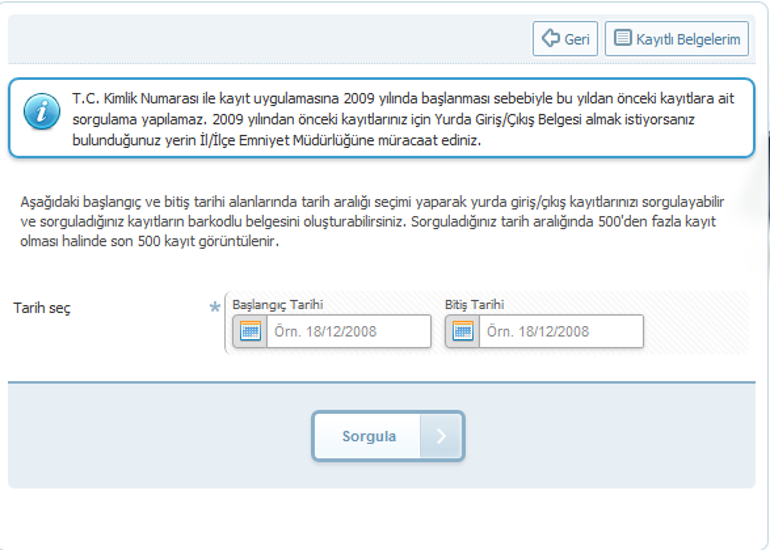The height and width of the screenshot is (550, 770).
Task: Open the Başlangıç Tarihi calendar picker icon
Action: tap(250, 331)
